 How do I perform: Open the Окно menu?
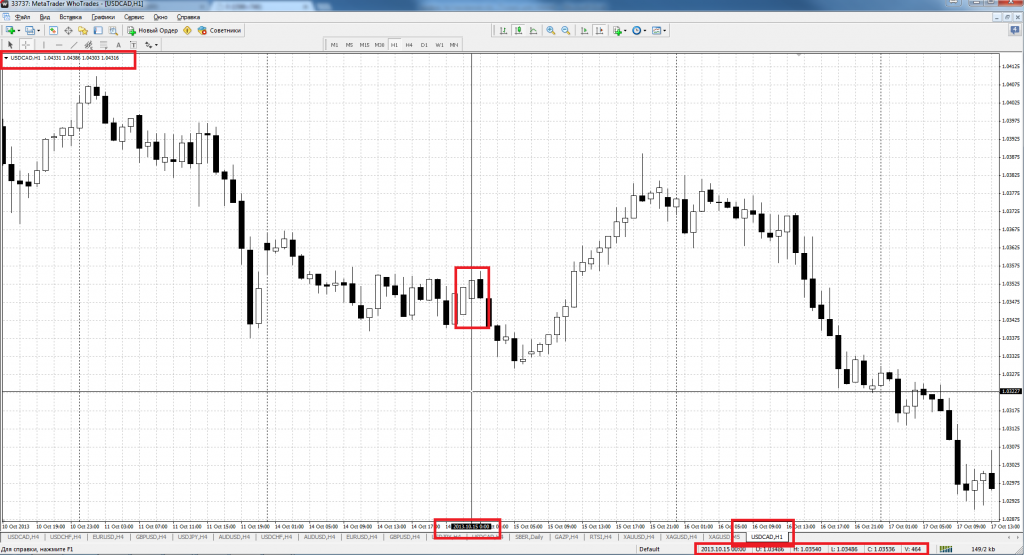click(x=160, y=17)
